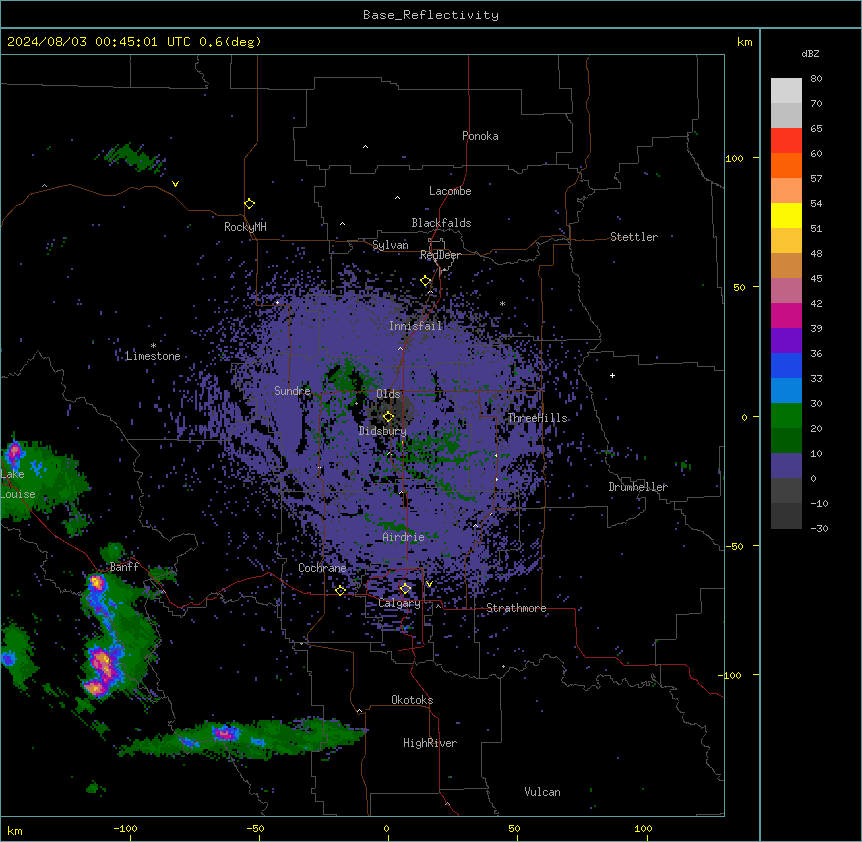Click the white plus marker north of Drumheller

(x=612, y=375)
